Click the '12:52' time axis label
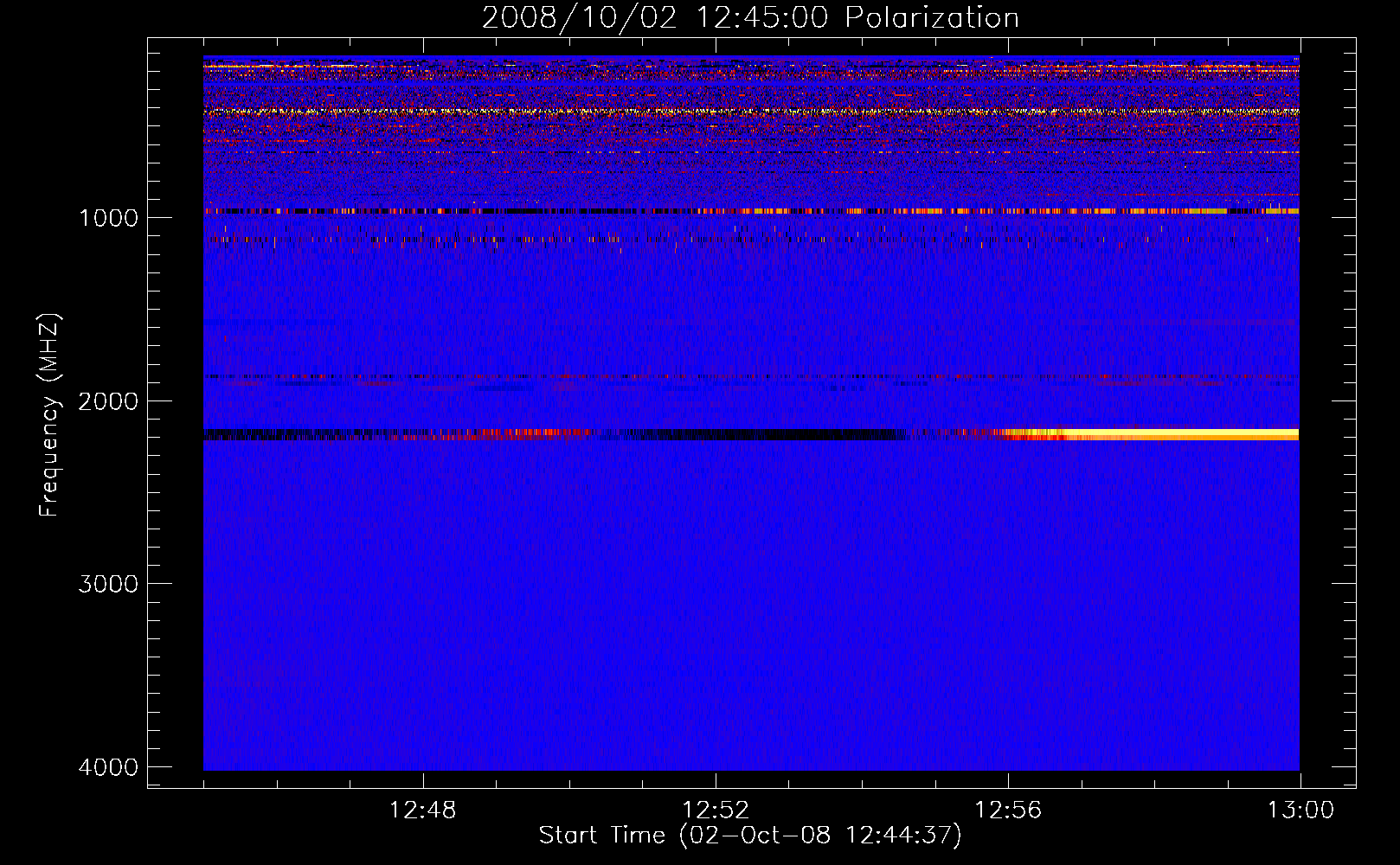Viewport: 1400px width, 865px height. tap(716, 811)
